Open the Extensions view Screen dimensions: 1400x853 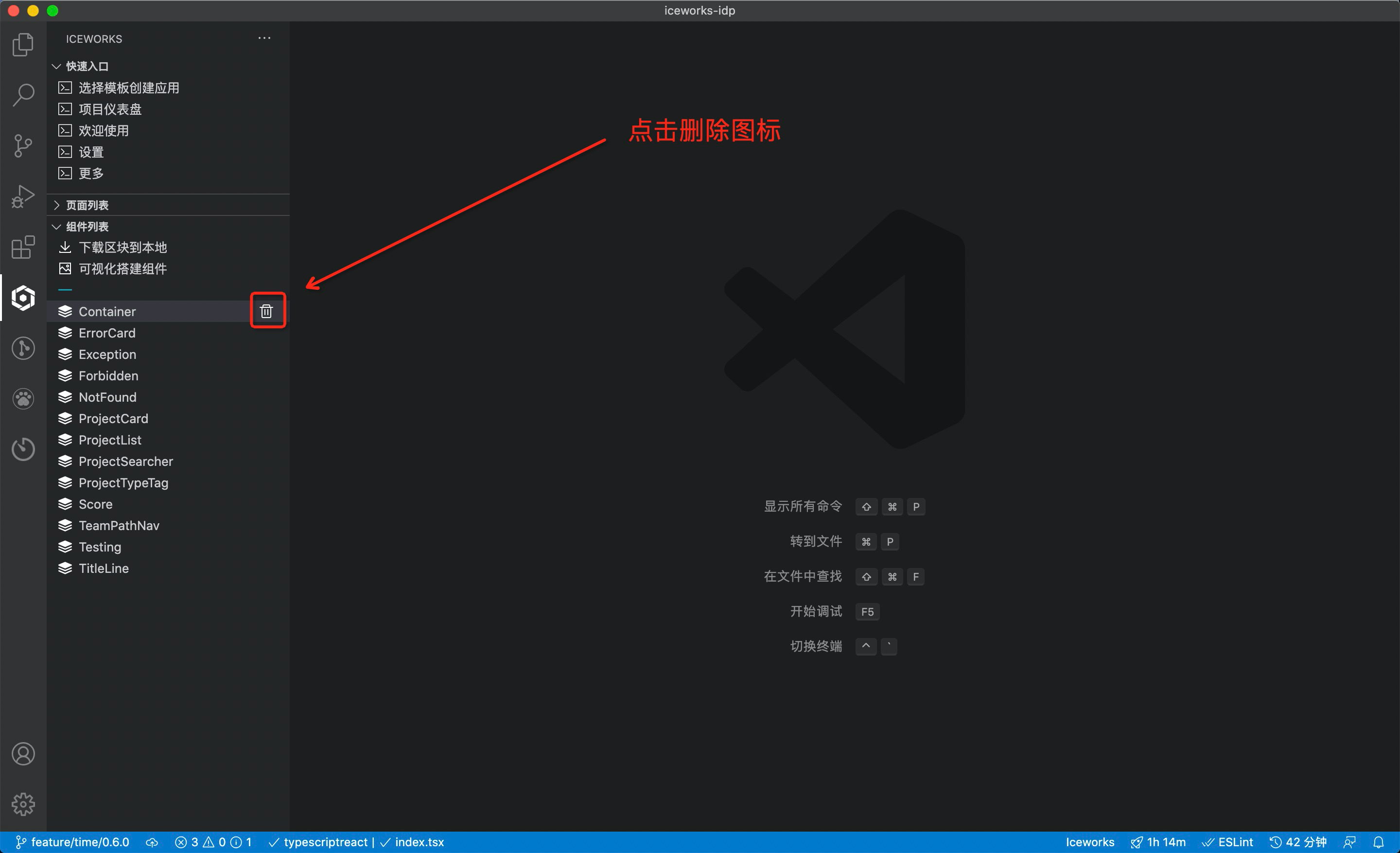coord(23,247)
